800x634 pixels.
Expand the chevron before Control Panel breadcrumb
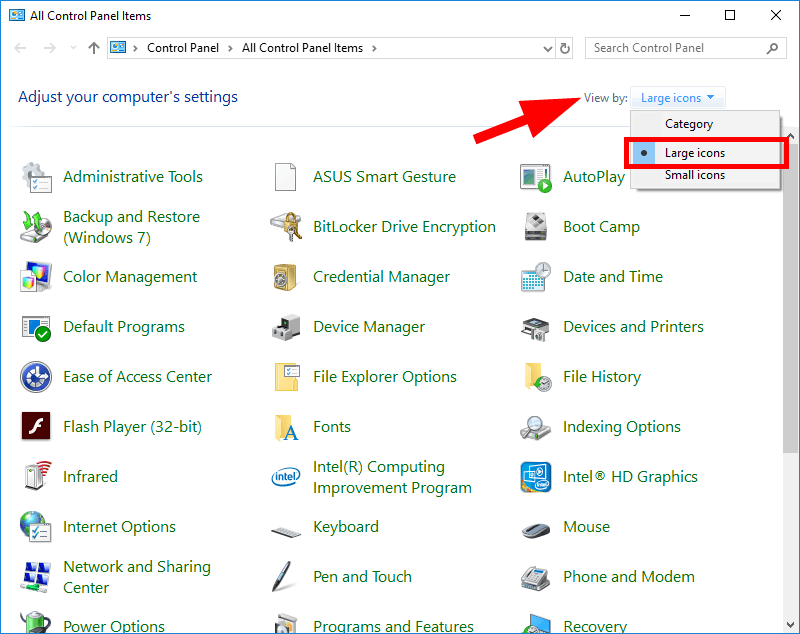135,48
